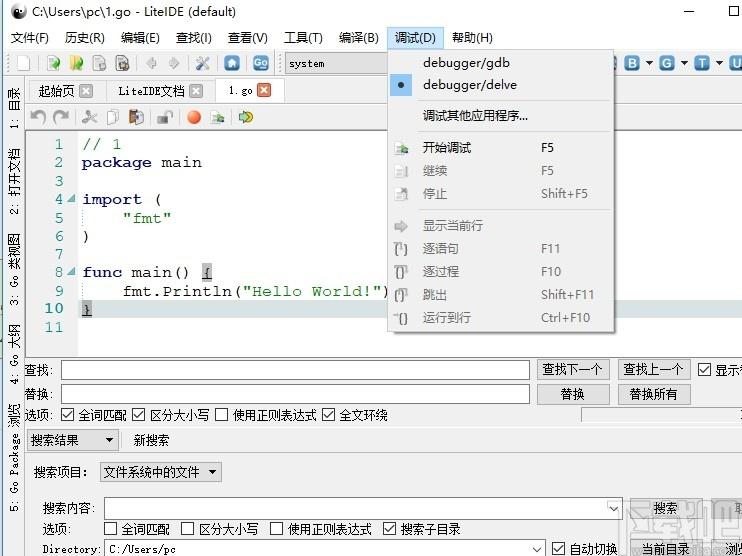Viewport: 742px width, 556px height.
Task: Expand the dropdown arrow next to T
Action: click(x=720, y=63)
